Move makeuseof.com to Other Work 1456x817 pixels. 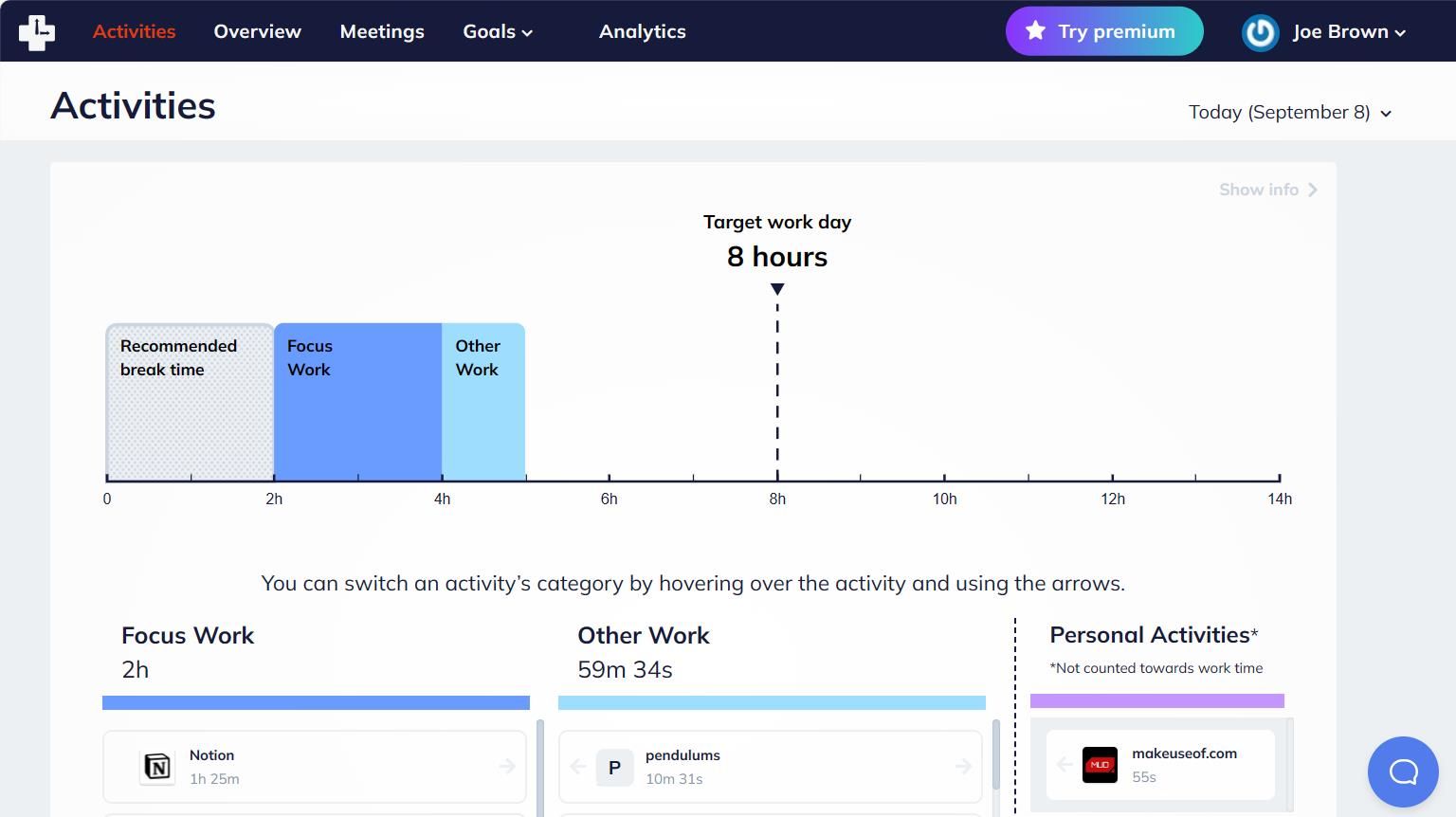point(1065,764)
